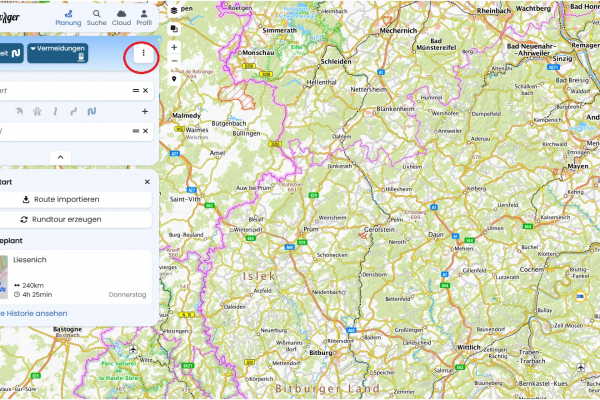Open the map layers selector
600x400 pixels.
coord(174,10)
